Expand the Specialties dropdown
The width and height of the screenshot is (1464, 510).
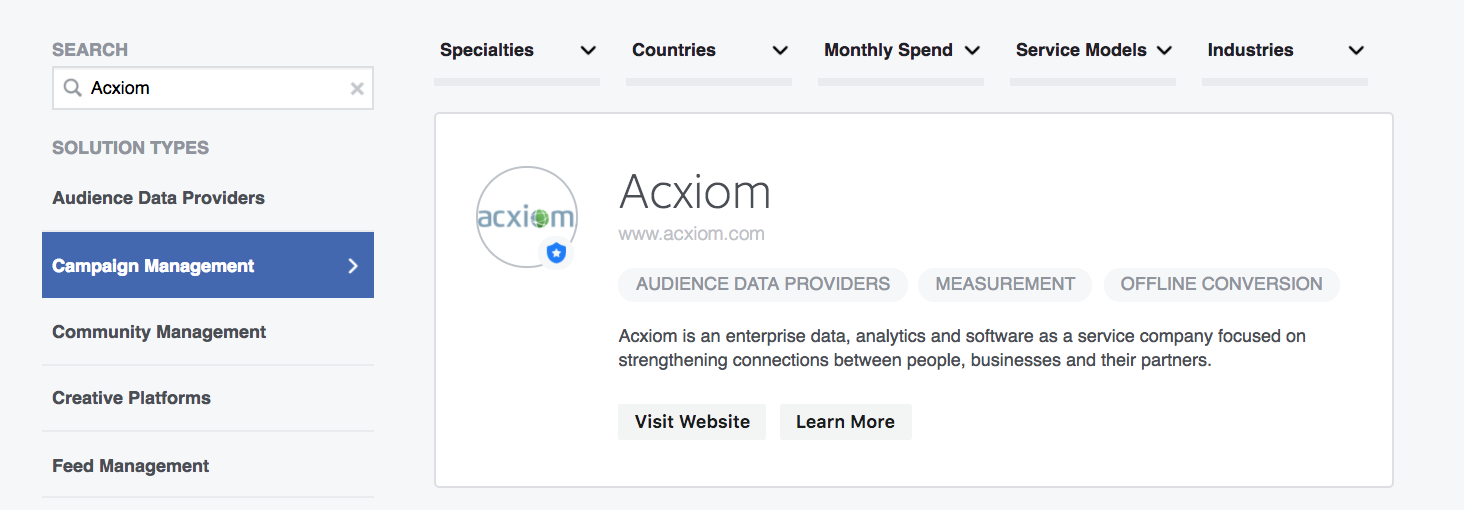coord(588,50)
